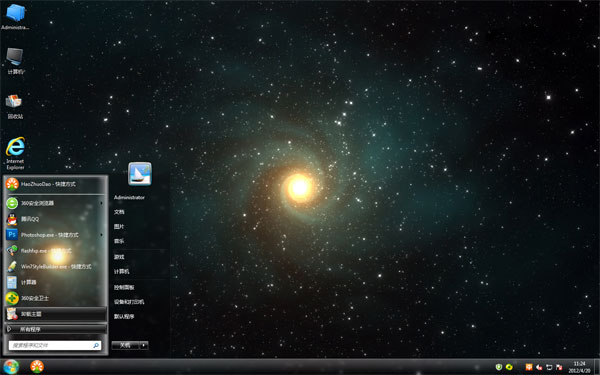Open 计算器 calculator from start menu
The image size is (600, 375).
point(55,282)
